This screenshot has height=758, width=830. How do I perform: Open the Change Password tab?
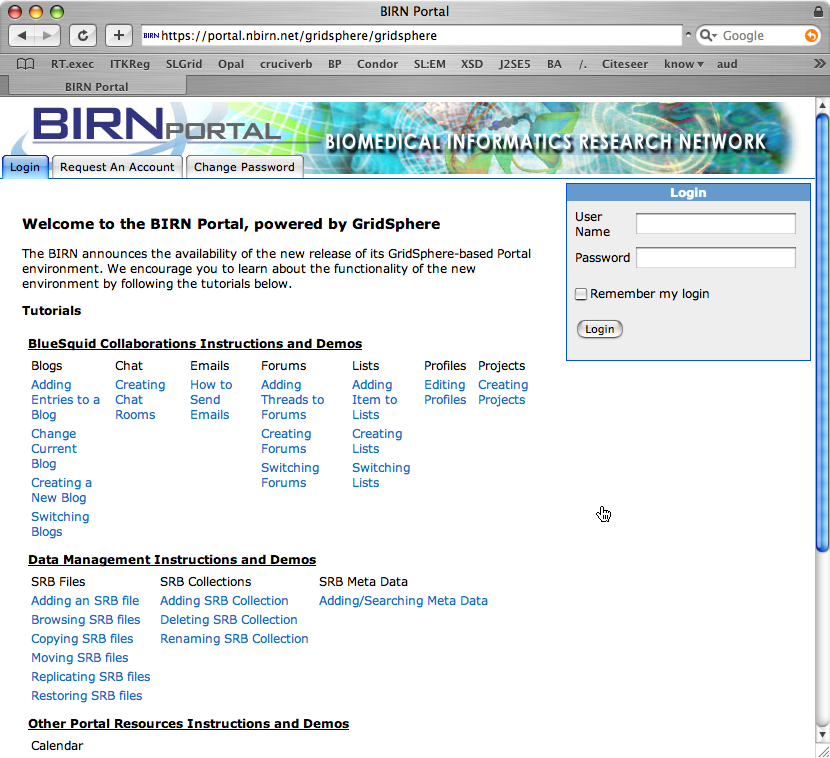[x=244, y=167]
